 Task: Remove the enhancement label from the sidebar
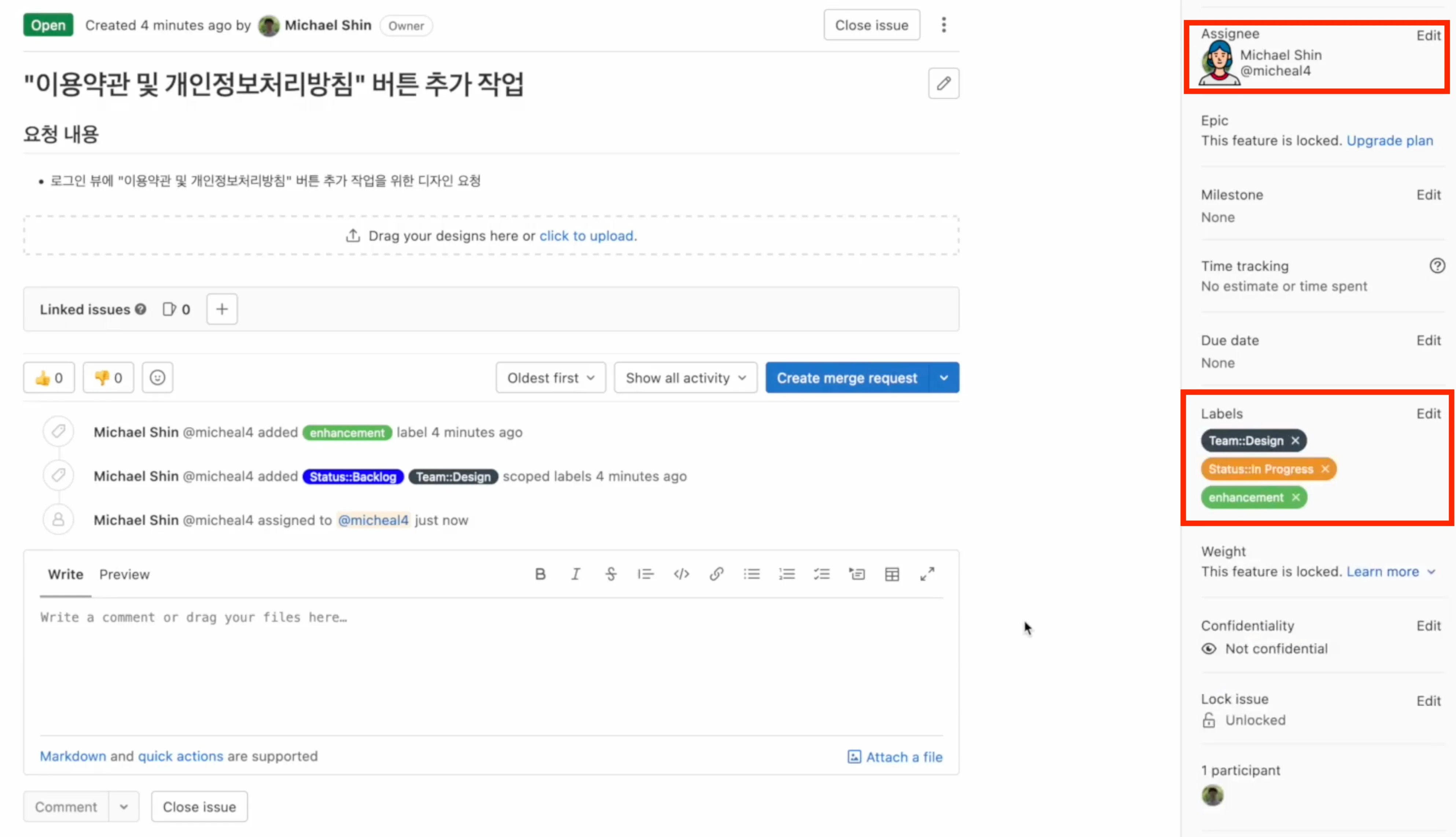pos(1295,497)
